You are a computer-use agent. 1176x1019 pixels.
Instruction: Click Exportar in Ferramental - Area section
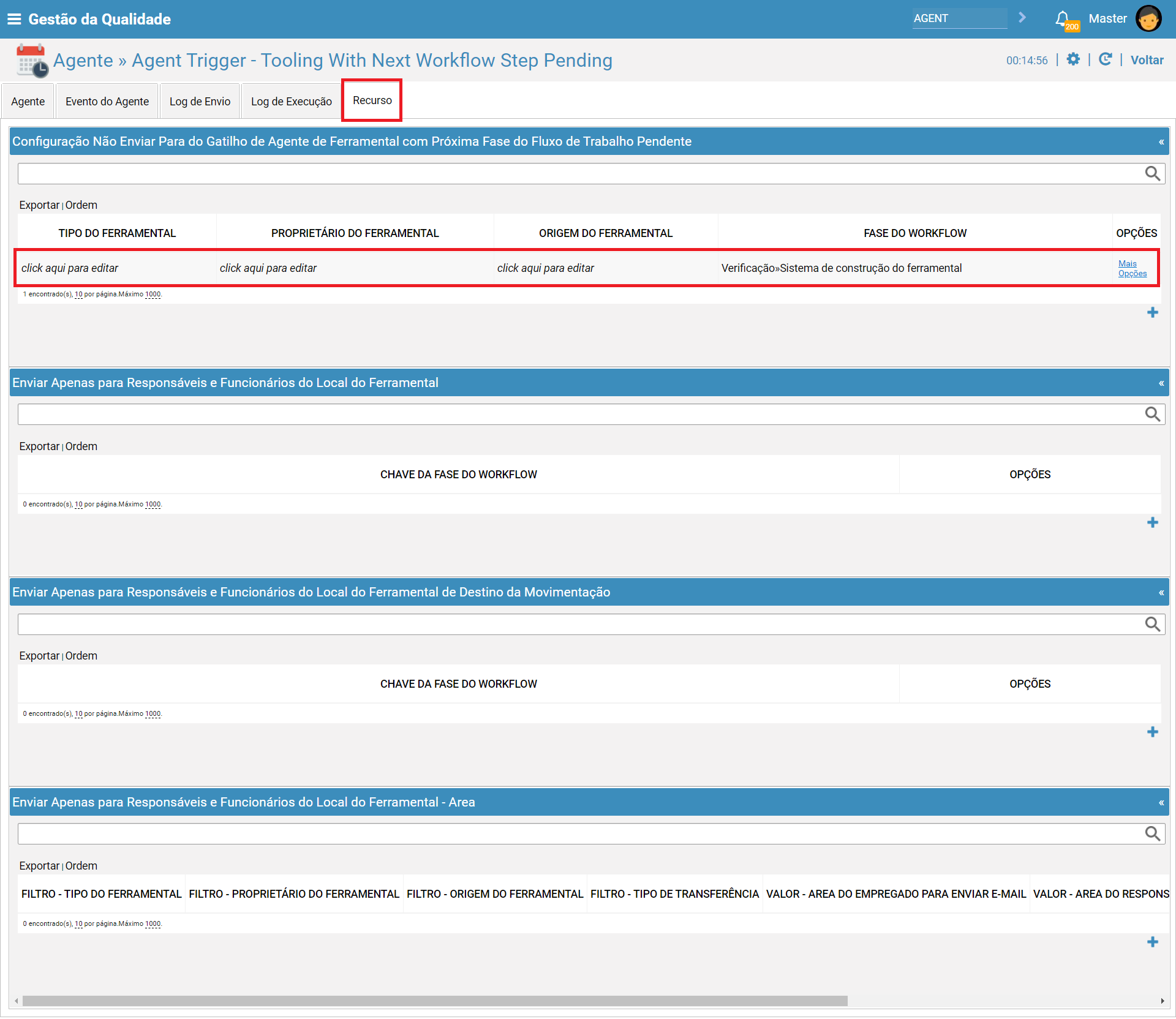tap(39, 866)
